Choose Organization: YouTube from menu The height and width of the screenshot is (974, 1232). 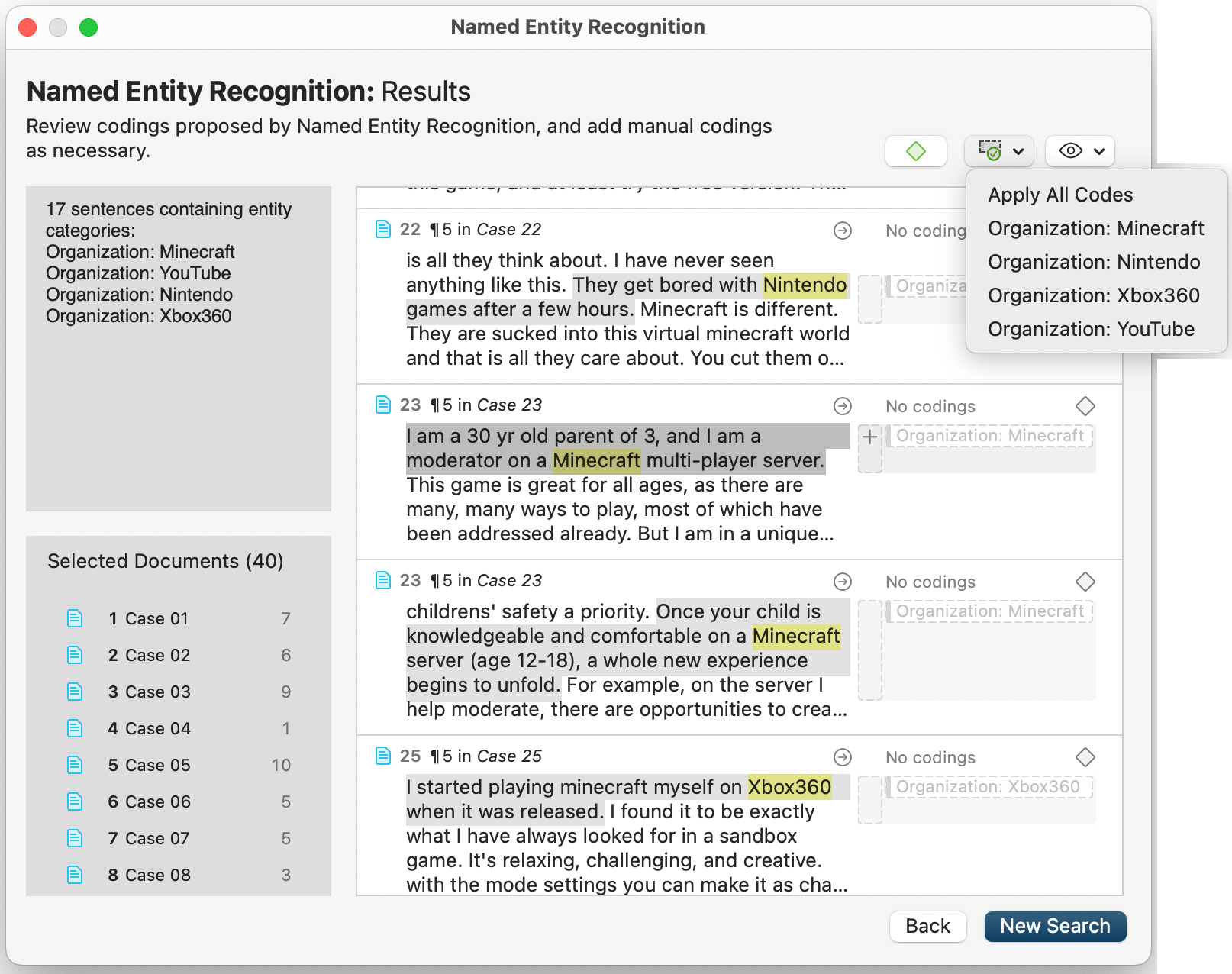pyautogui.click(x=1091, y=329)
